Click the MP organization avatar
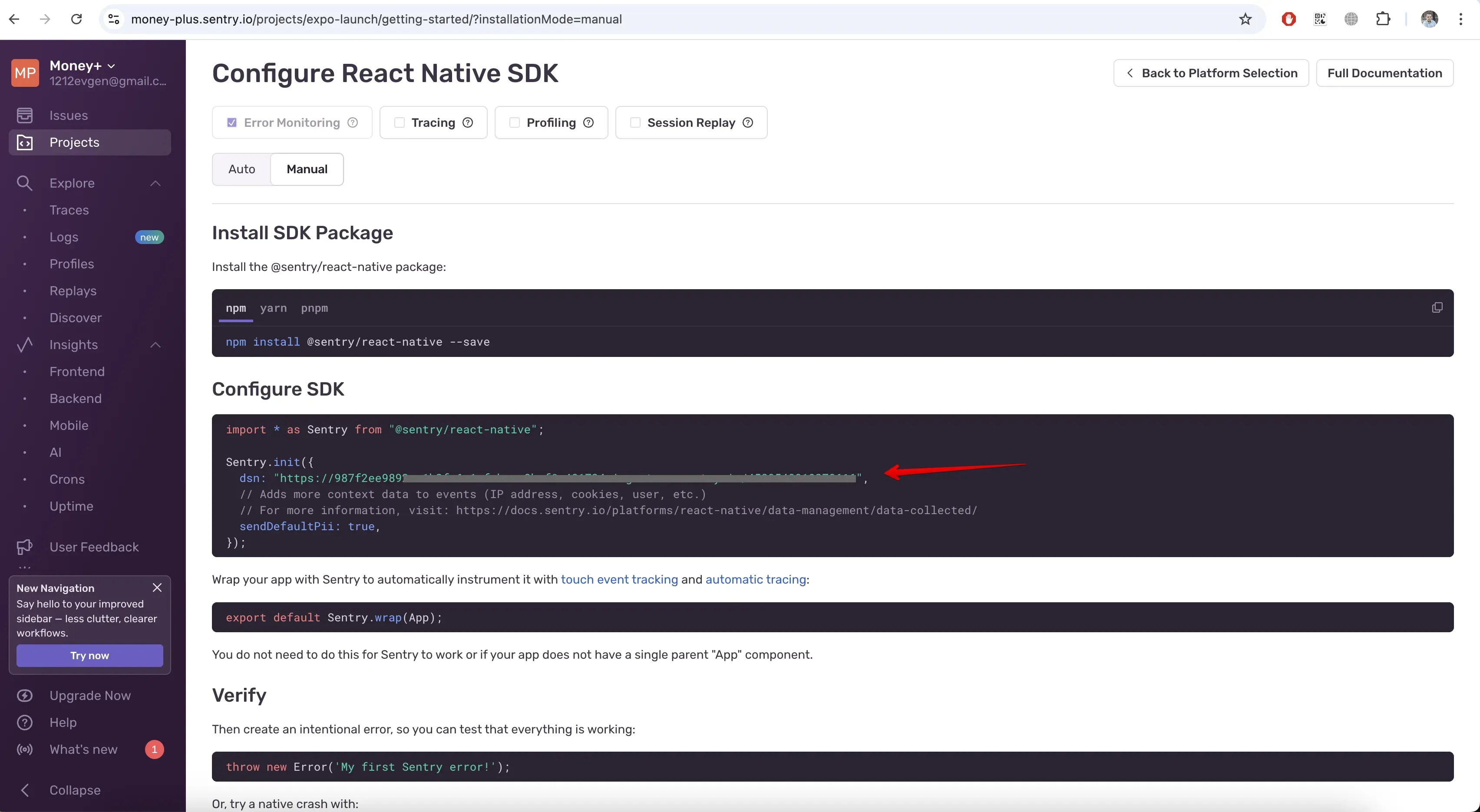Screen dimensions: 1480x812 point(25,73)
